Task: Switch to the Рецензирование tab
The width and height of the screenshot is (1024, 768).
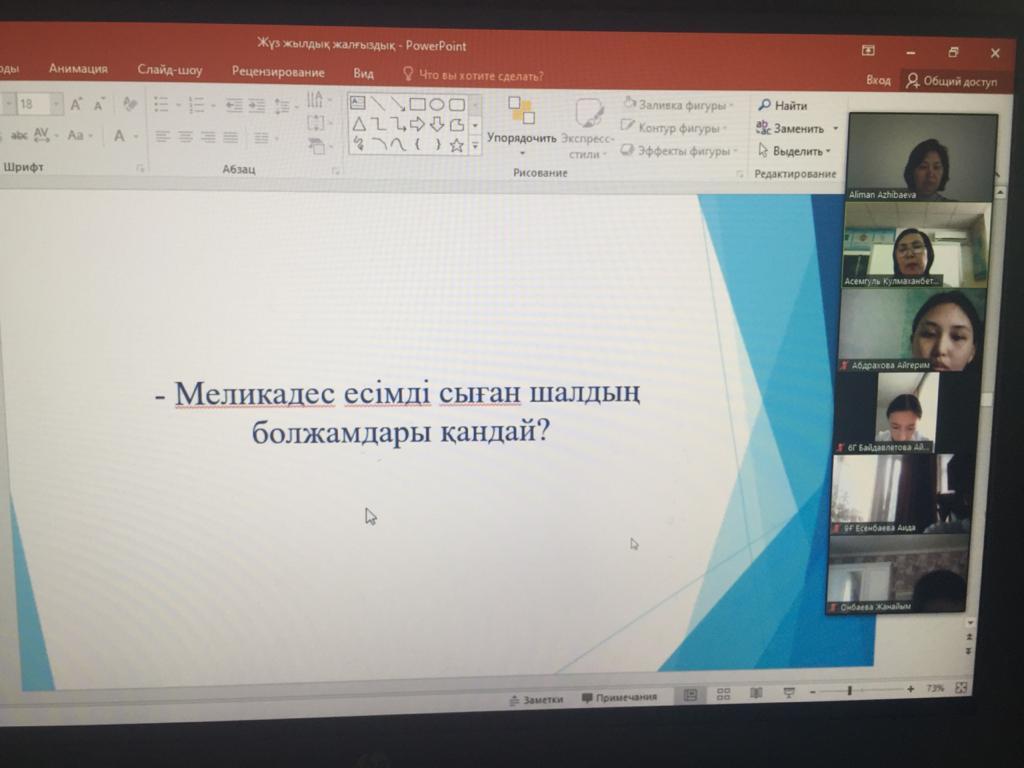Action: (x=278, y=72)
